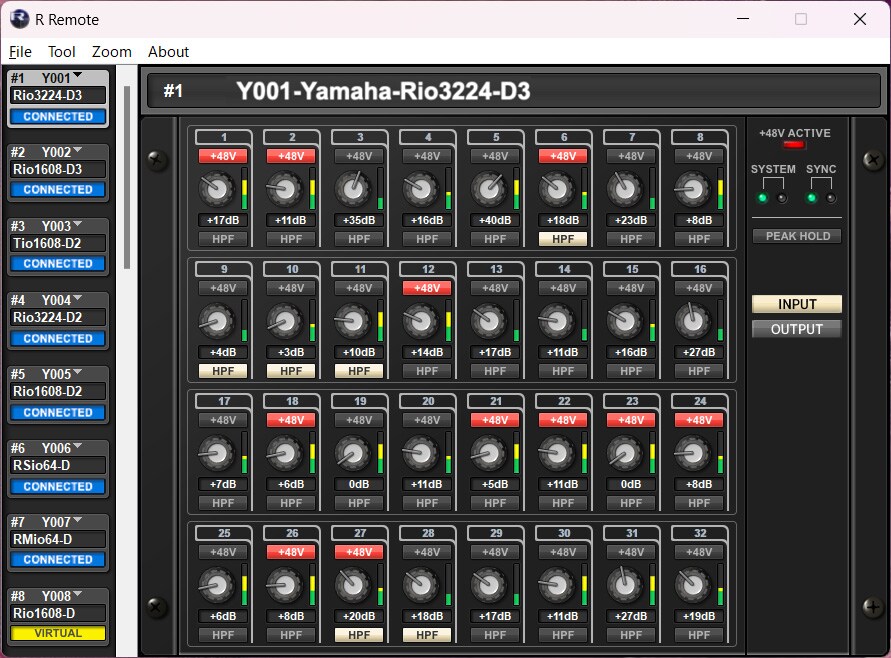Turn off +48V on channel 21
The image size is (891, 658).
click(x=495, y=420)
